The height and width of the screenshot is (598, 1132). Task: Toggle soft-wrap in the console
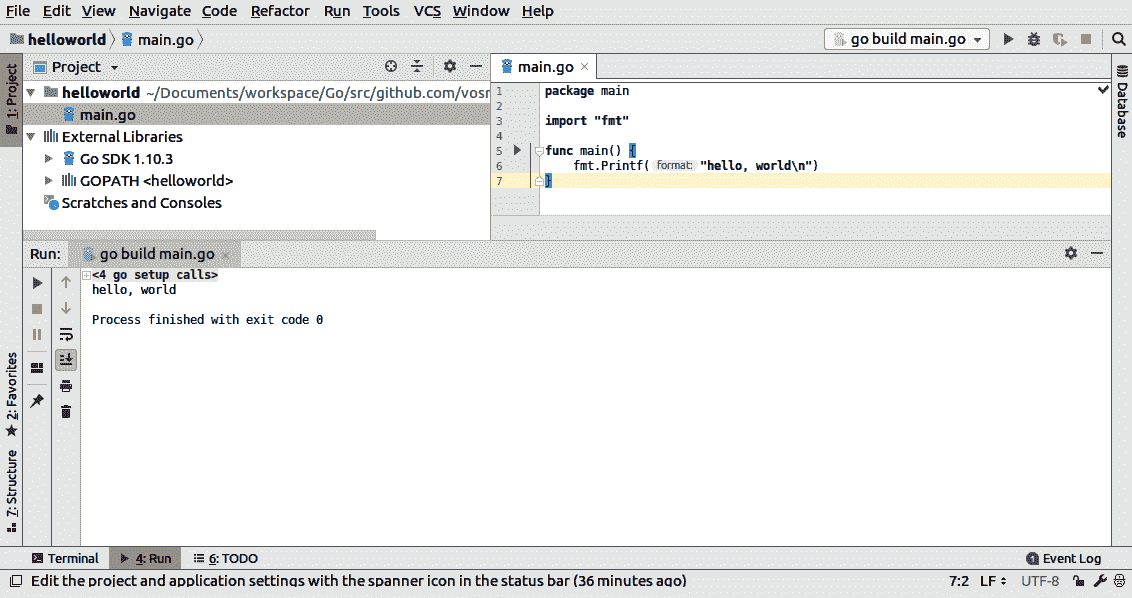coord(66,334)
